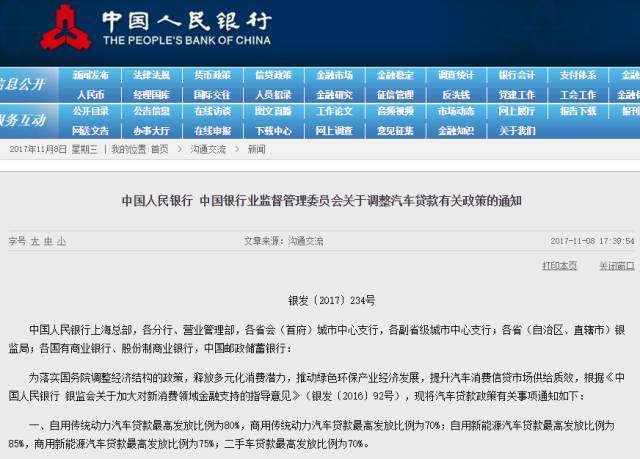640x459 pixels.
Task: Click the 中国人民银行 calligraphy header title
Action: pyautogui.click(x=187, y=20)
